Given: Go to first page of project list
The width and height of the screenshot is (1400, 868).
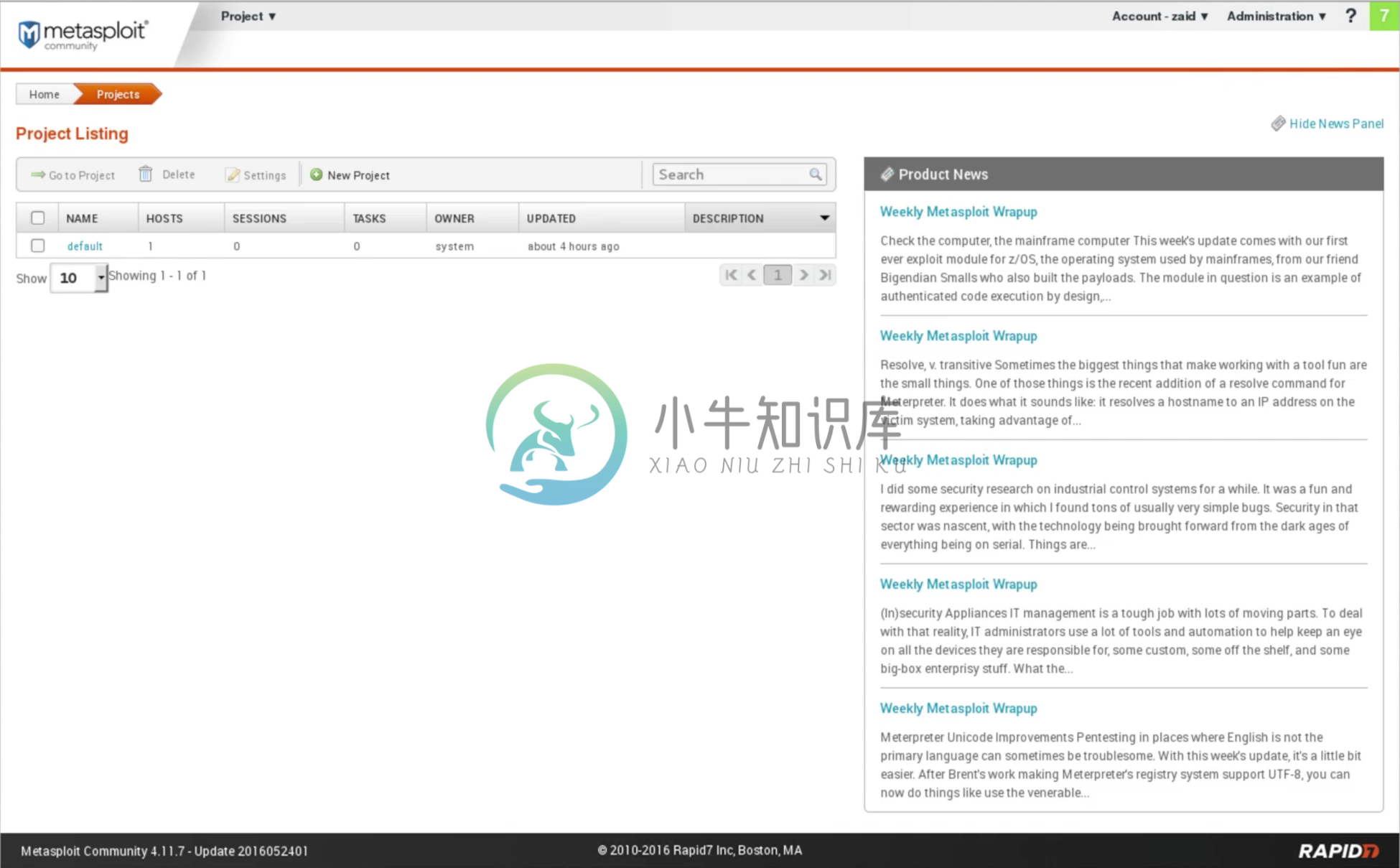Looking at the screenshot, I should coord(731,275).
